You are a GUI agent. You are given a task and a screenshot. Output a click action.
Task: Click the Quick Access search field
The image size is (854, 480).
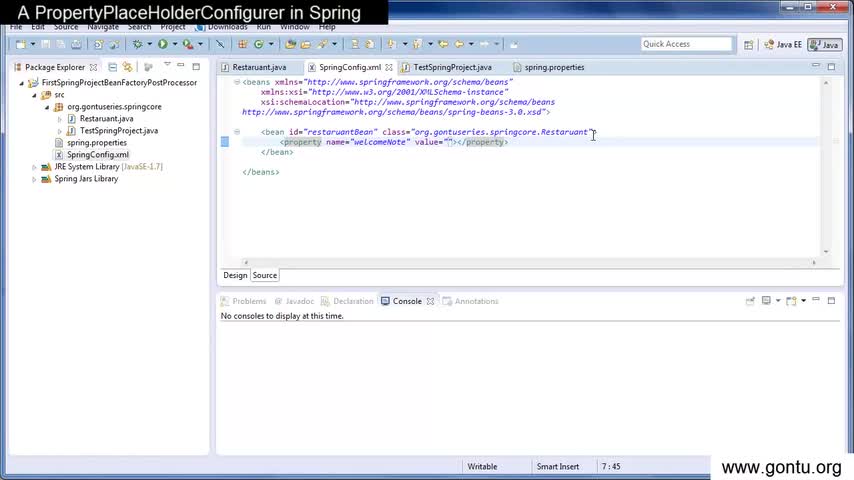[686, 44]
